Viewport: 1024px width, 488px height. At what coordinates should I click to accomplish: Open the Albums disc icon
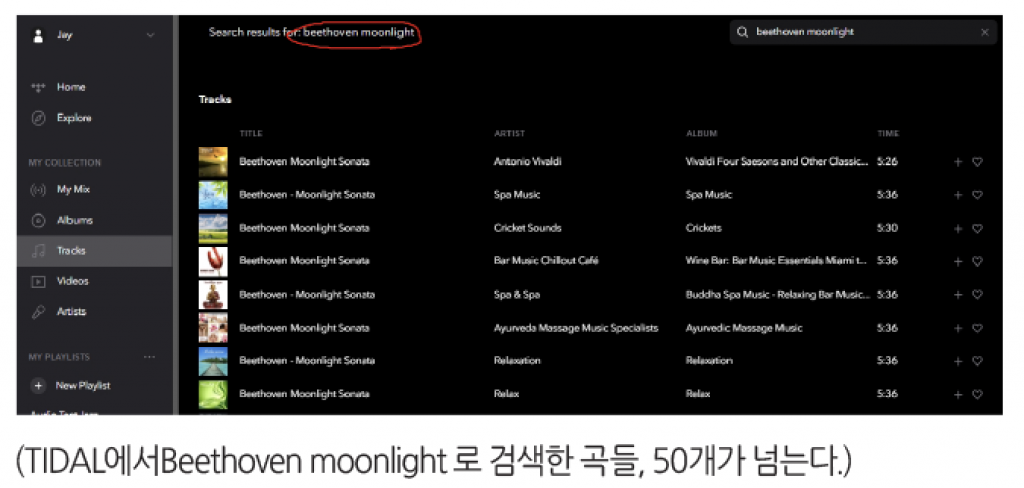pos(38,221)
